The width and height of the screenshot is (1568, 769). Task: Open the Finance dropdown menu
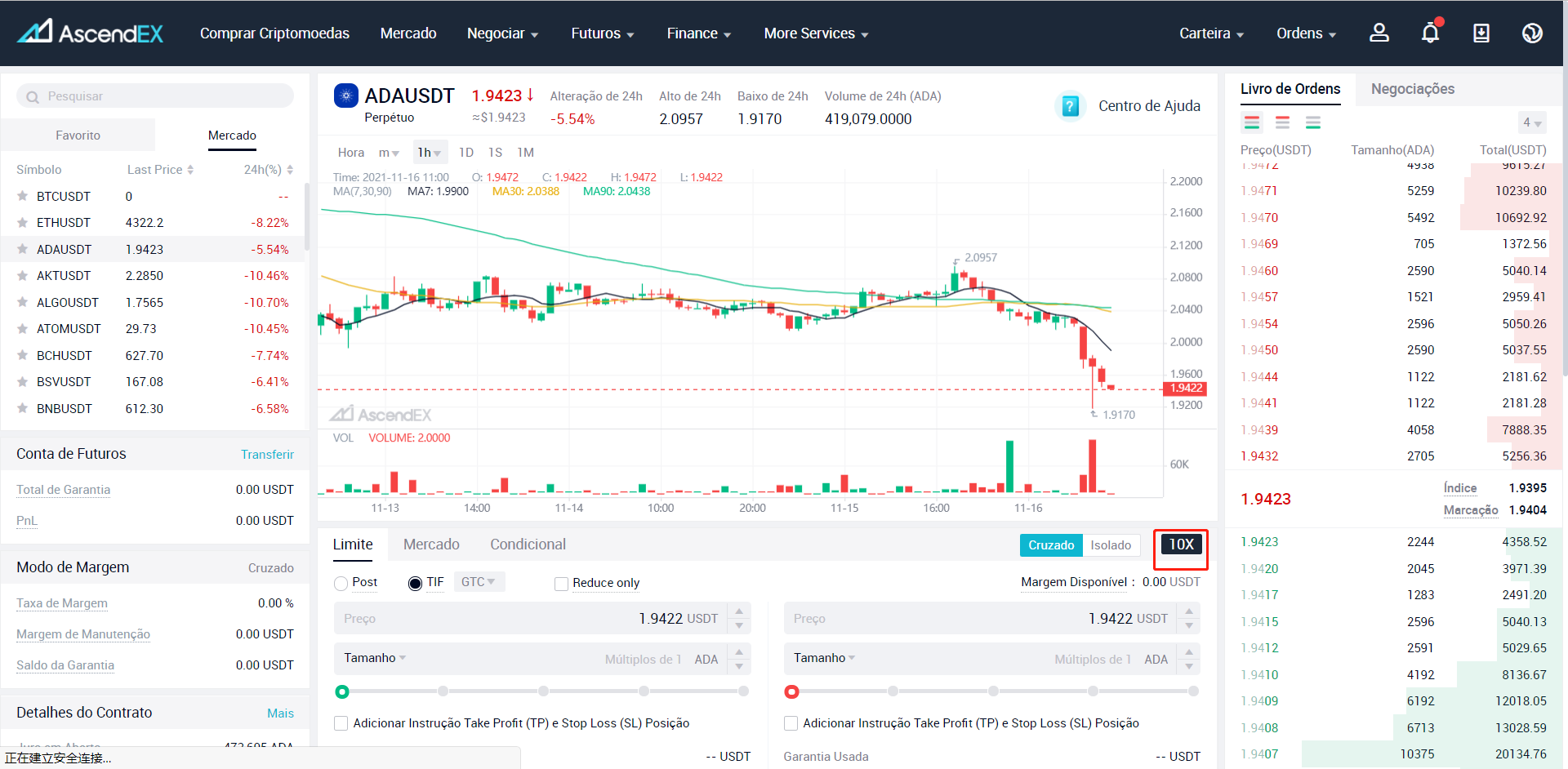(699, 33)
